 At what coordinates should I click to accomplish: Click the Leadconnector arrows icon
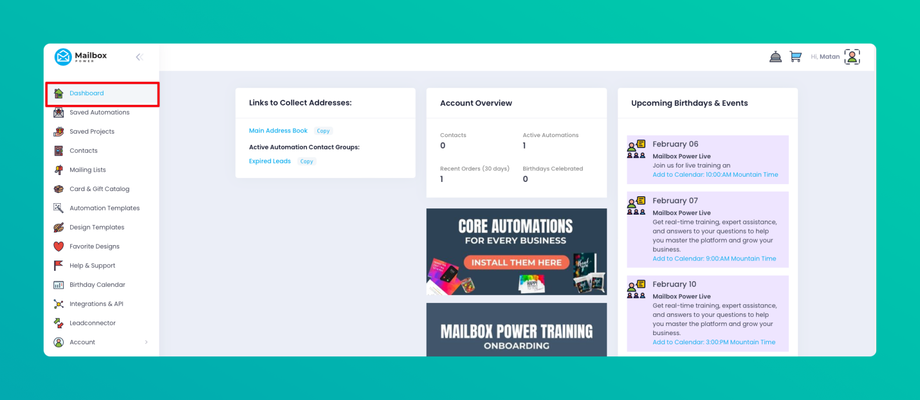[x=58, y=323]
